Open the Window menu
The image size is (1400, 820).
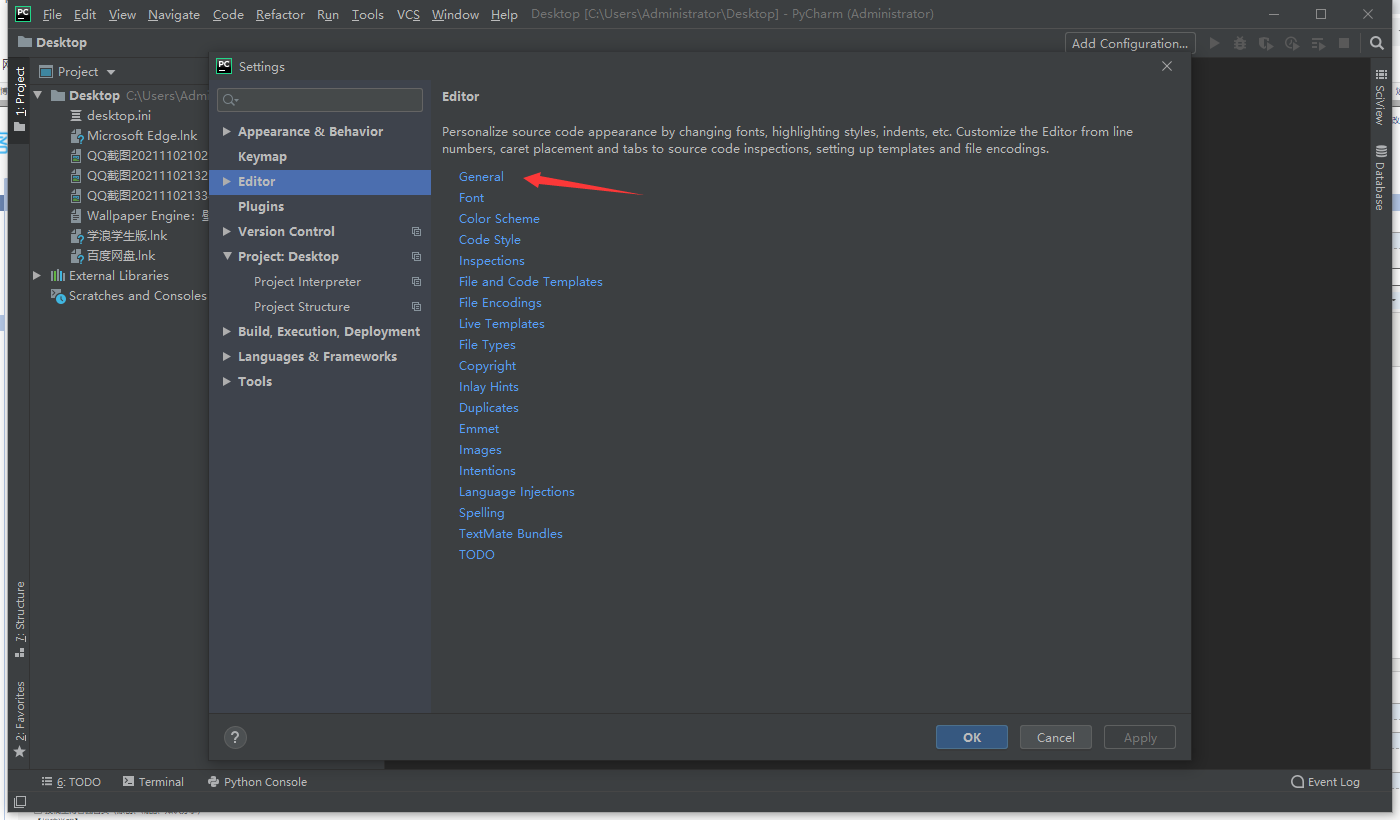point(455,14)
